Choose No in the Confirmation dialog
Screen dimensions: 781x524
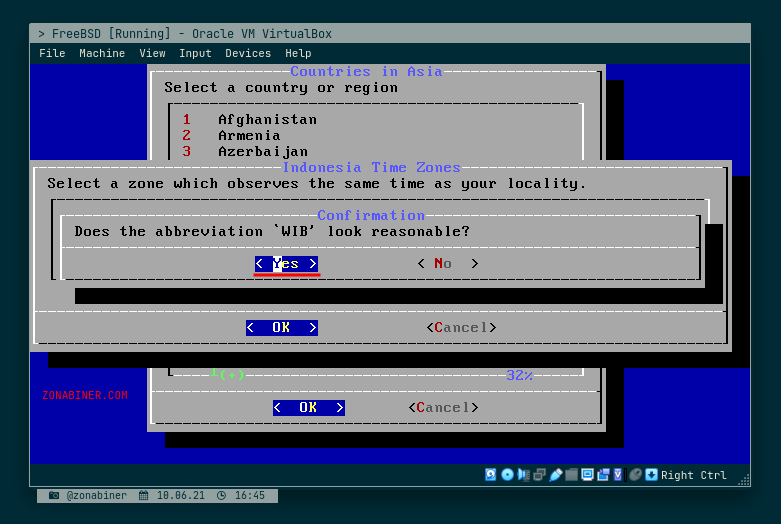(x=448, y=263)
